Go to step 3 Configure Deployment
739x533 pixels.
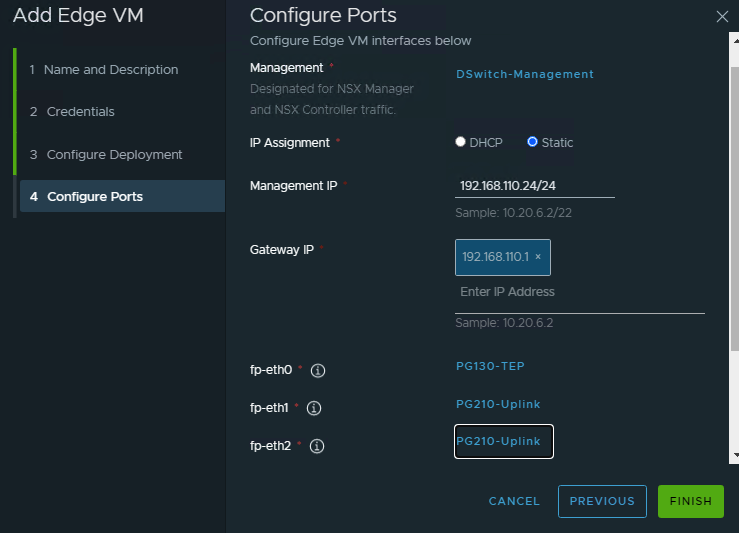pos(114,155)
